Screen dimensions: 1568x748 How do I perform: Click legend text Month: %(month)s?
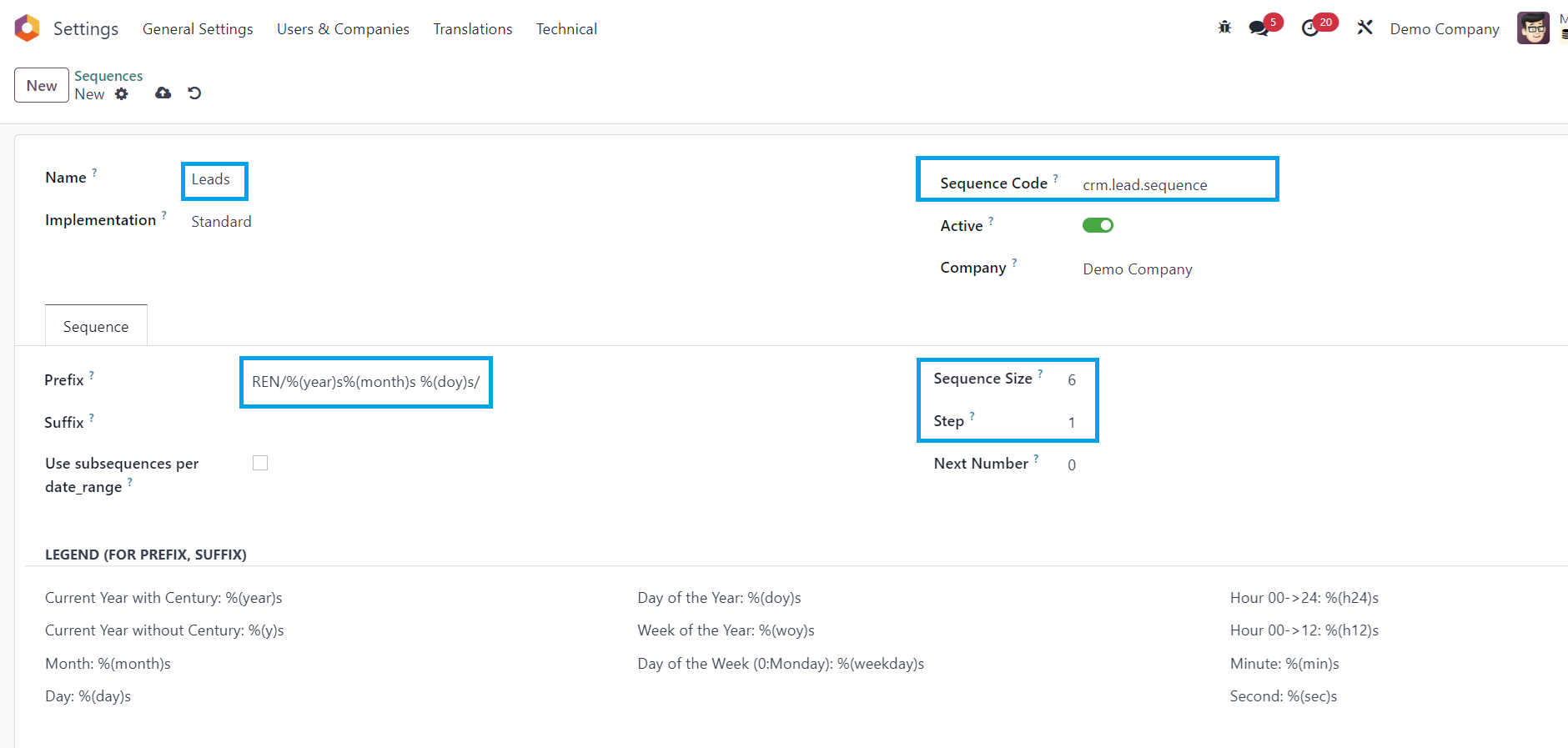pyautogui.click(x=108, y=664)
